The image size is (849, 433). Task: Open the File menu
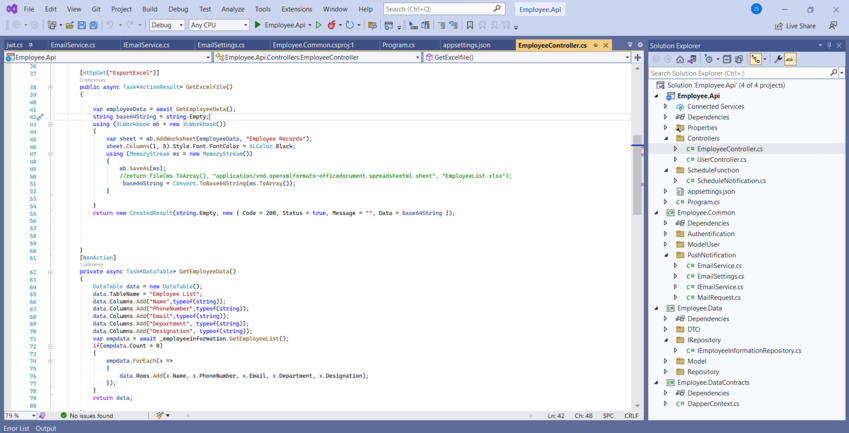[x=29, y=9]
